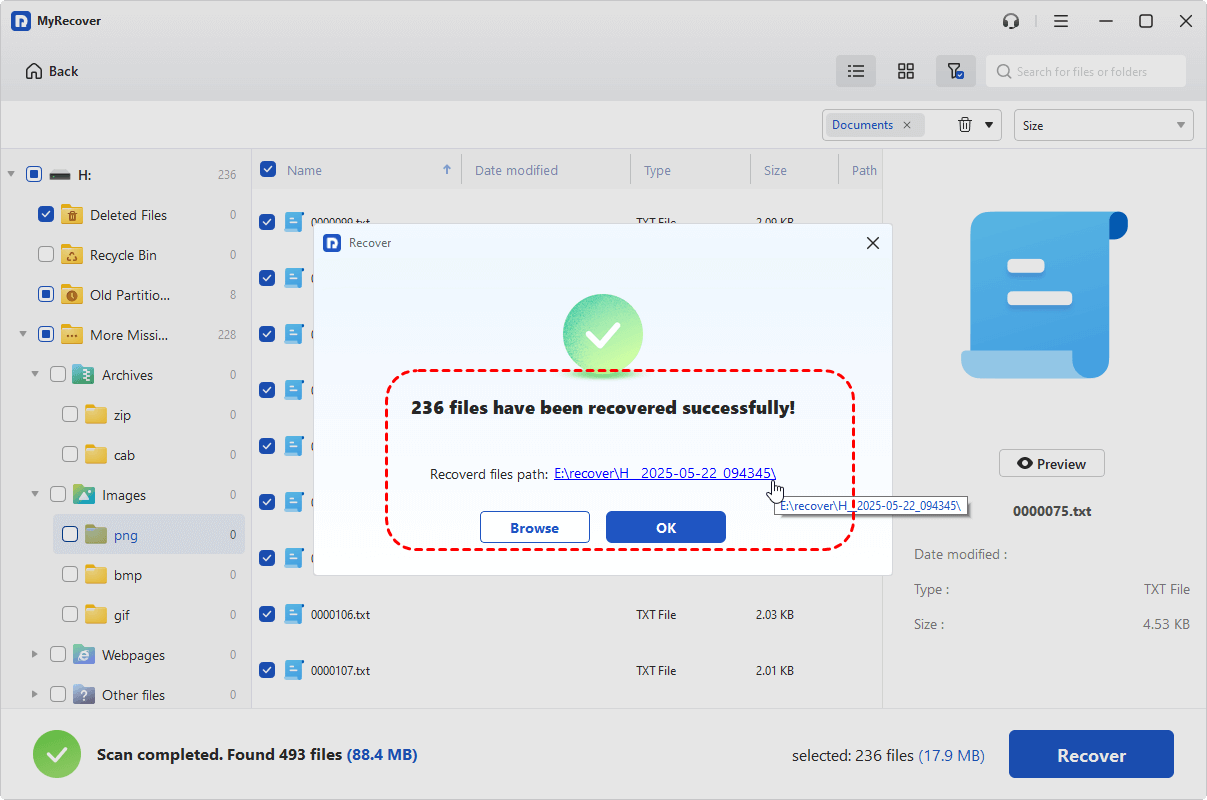Click the document preview thumbnail
1207x800 pixels.
(1044, 295)
